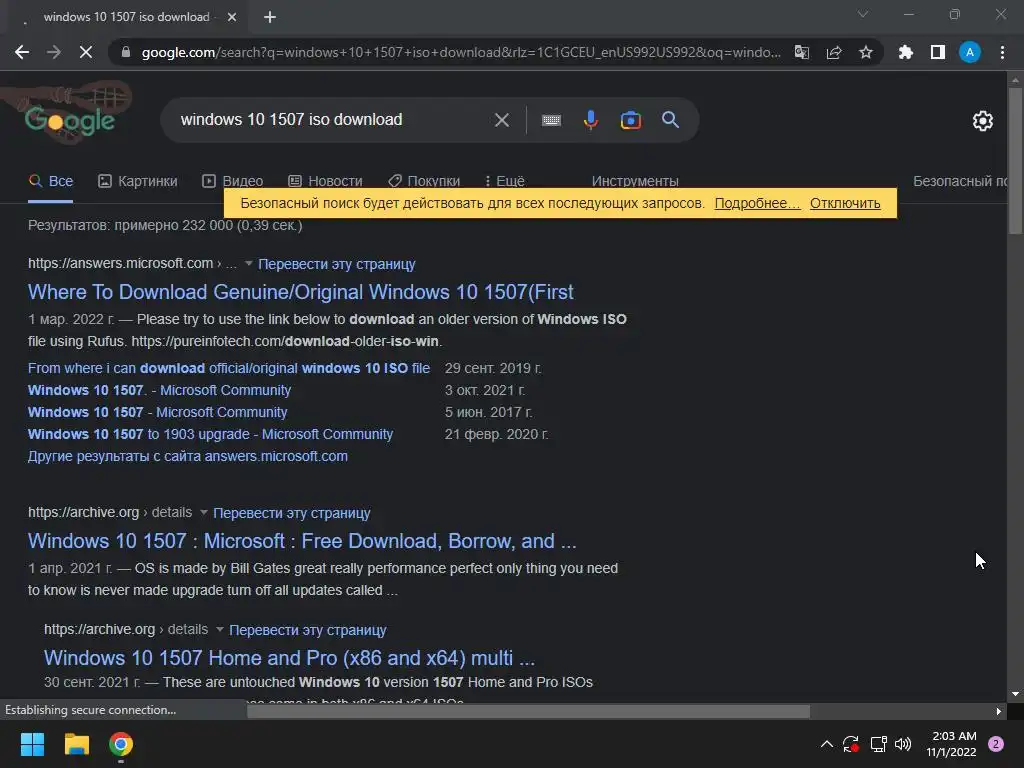Open Google quick settings gear
The width and height of the screenshot is (1024, 768).
click(x=982, y=121)
